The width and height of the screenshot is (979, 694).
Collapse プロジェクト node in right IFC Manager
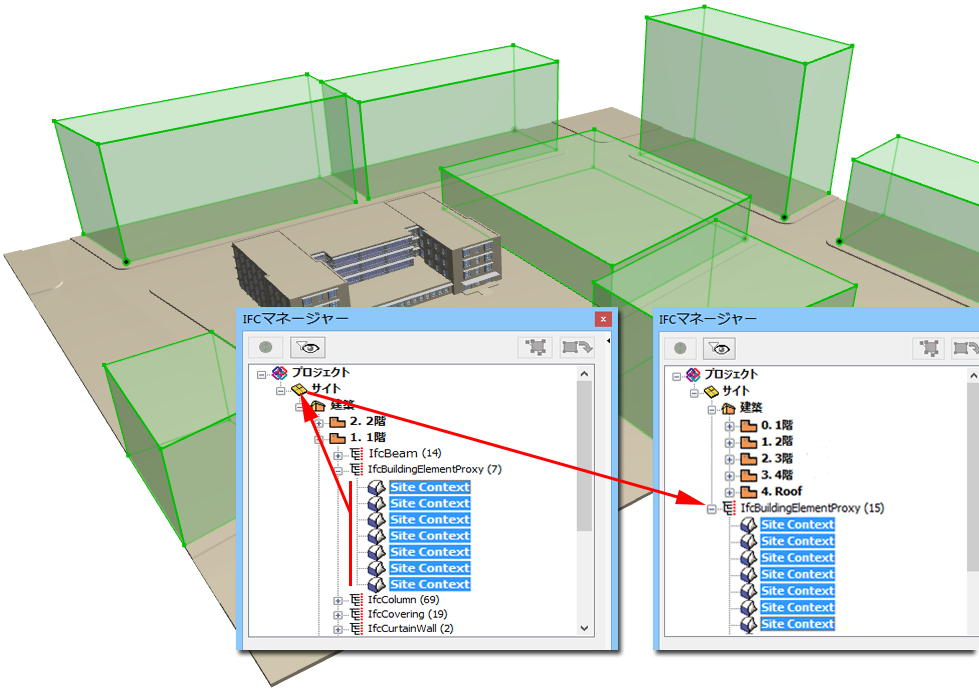pos(676,376)
